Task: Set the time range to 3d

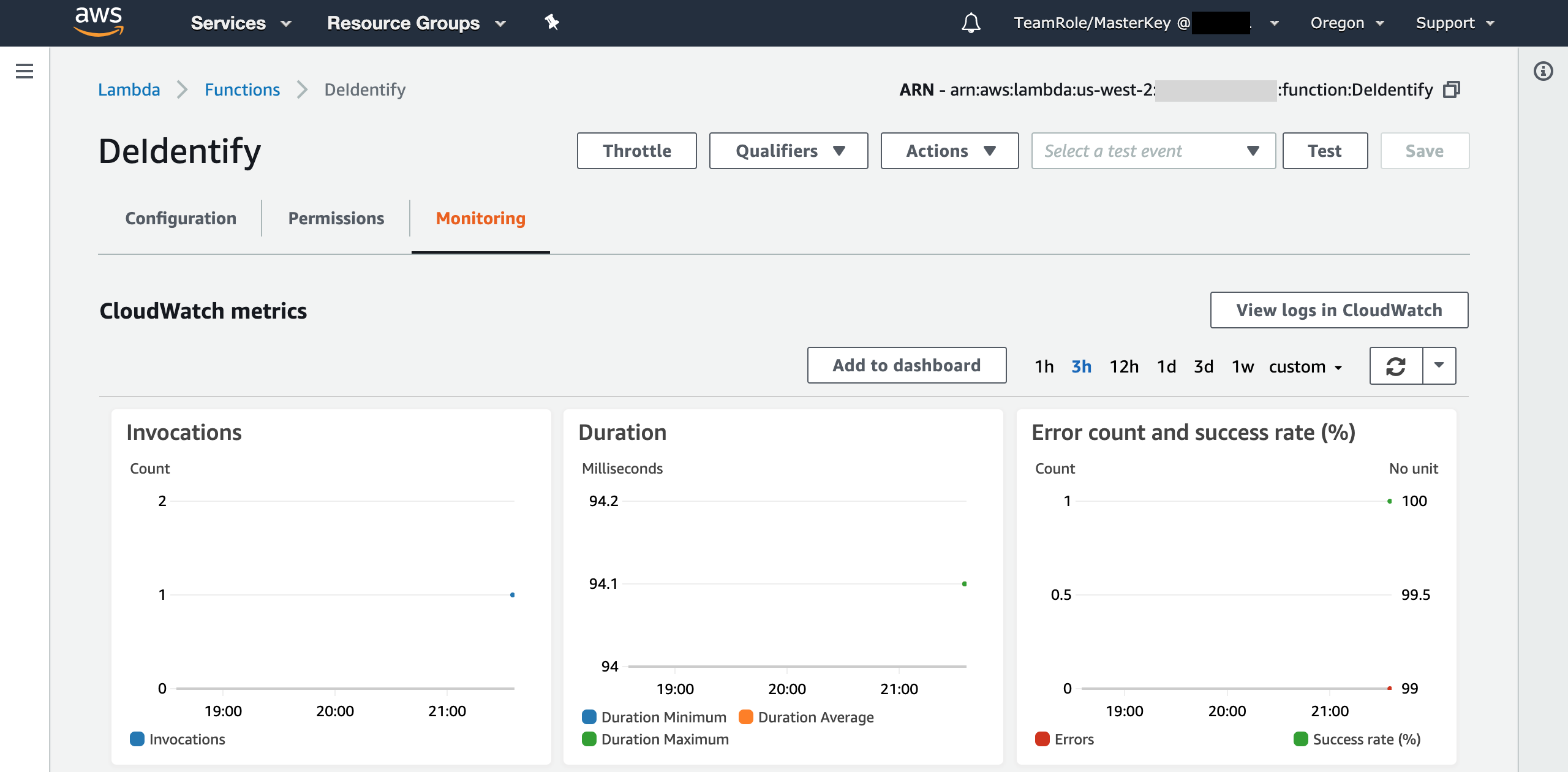Action: click(x=1204, y=366)
